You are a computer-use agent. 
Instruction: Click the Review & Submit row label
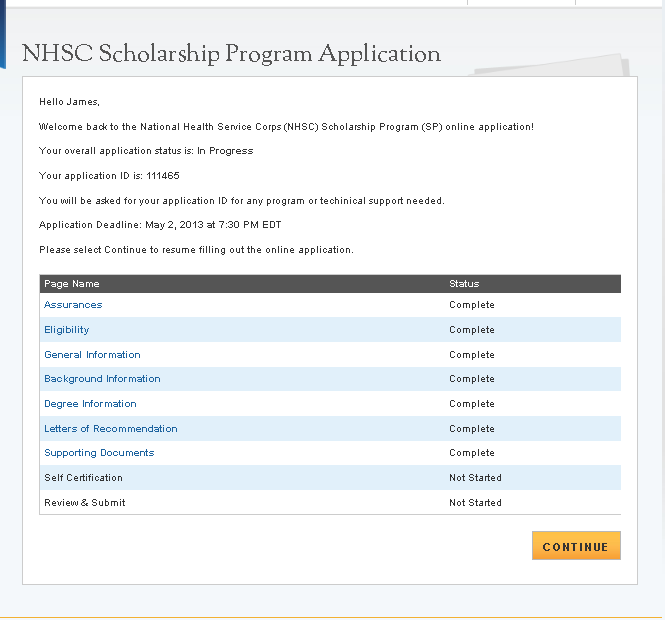(x=85, y=503)
